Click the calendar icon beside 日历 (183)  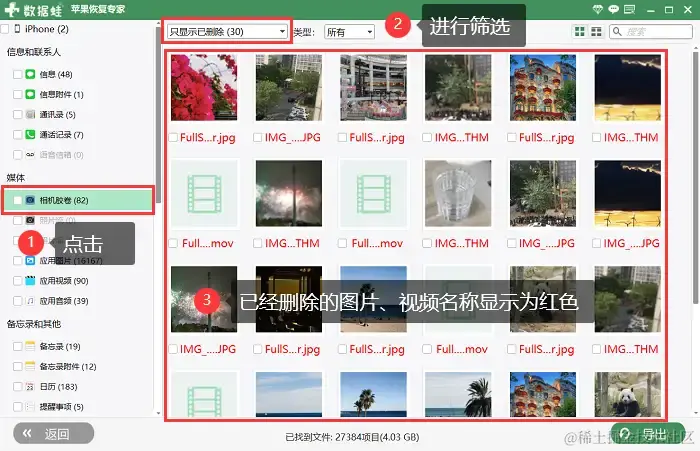click(30, 386)
